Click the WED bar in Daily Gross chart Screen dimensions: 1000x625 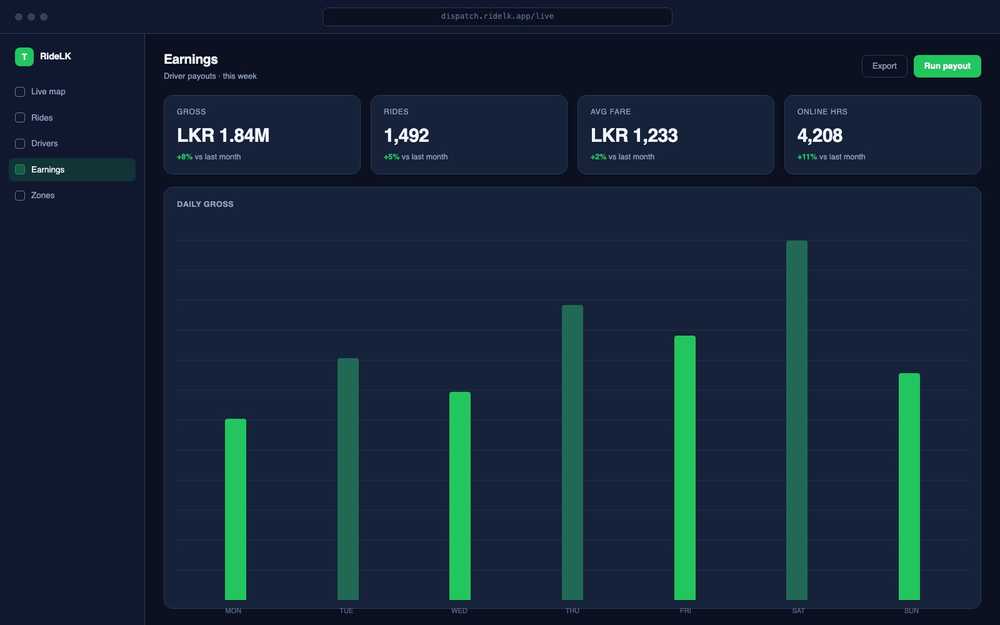(460, 496)
